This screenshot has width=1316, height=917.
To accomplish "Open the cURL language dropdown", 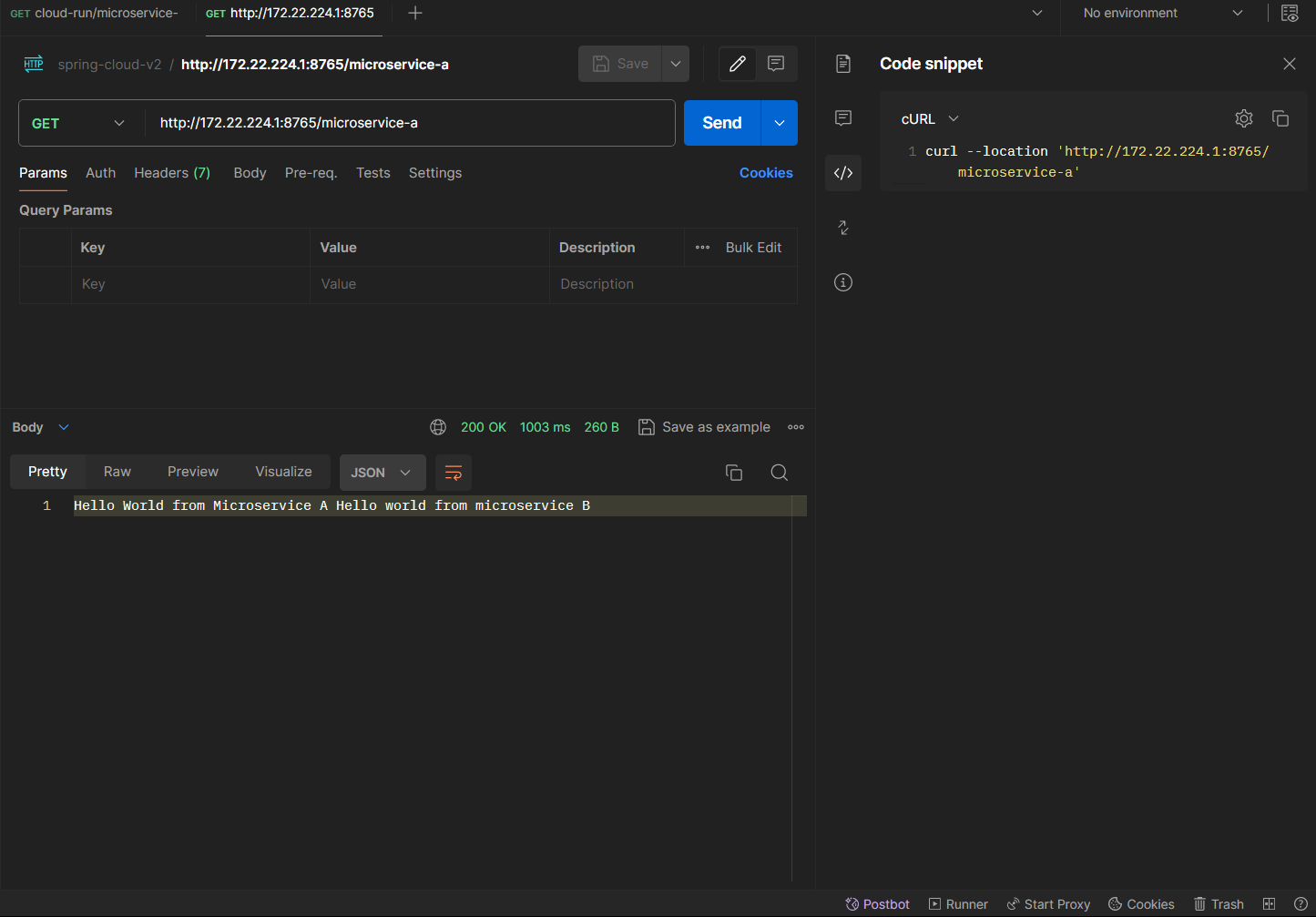I will (931, 119).
